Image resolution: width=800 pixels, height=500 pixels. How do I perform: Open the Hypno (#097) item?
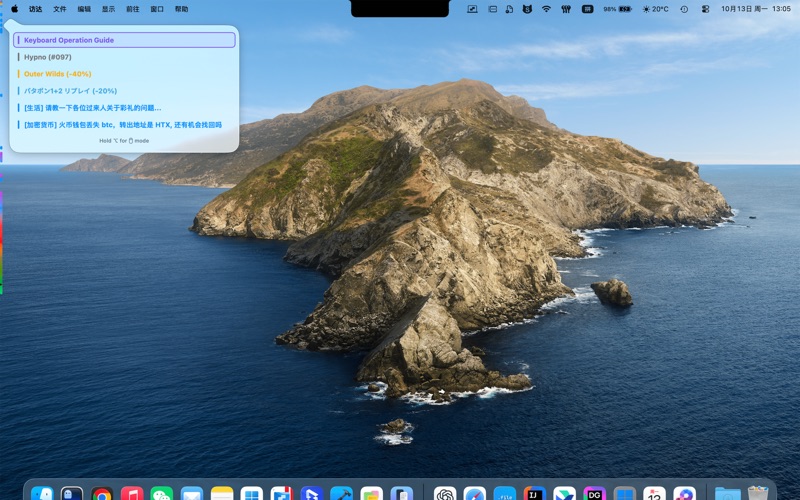tap(48, 57)
